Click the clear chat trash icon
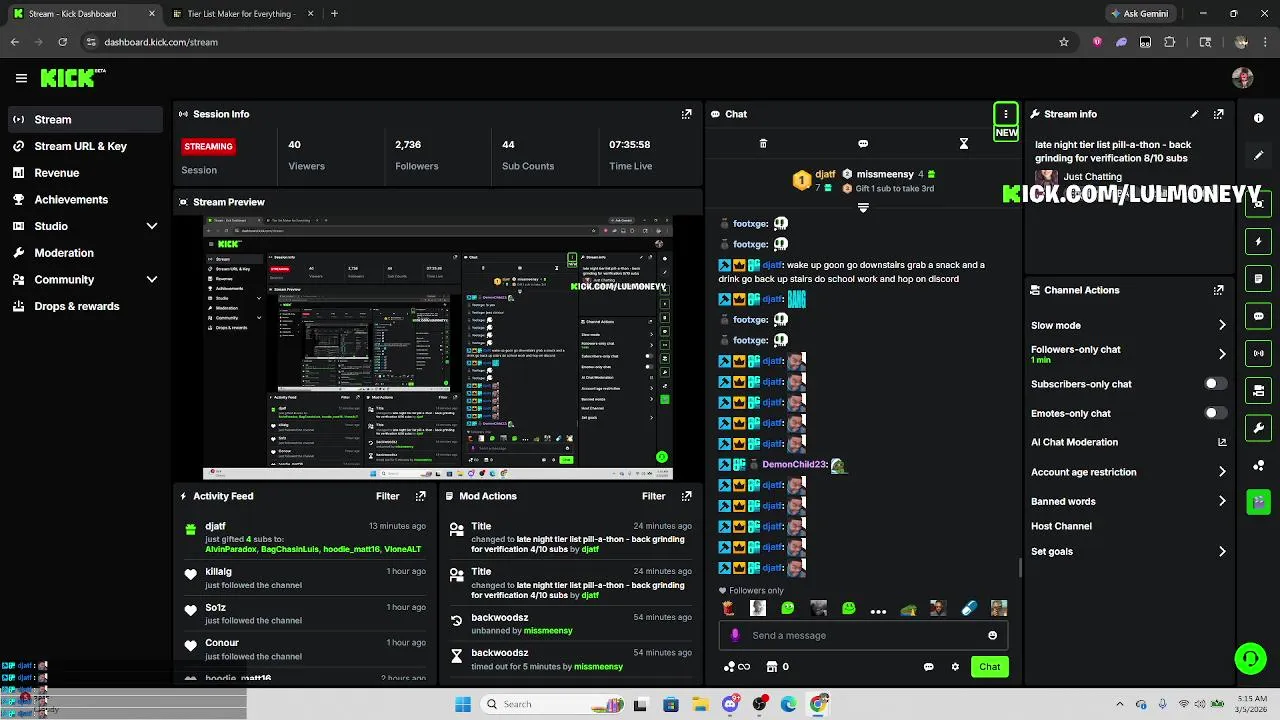Image resolution: width=1280 pixels, height=720 pixels. click(763, 144)
